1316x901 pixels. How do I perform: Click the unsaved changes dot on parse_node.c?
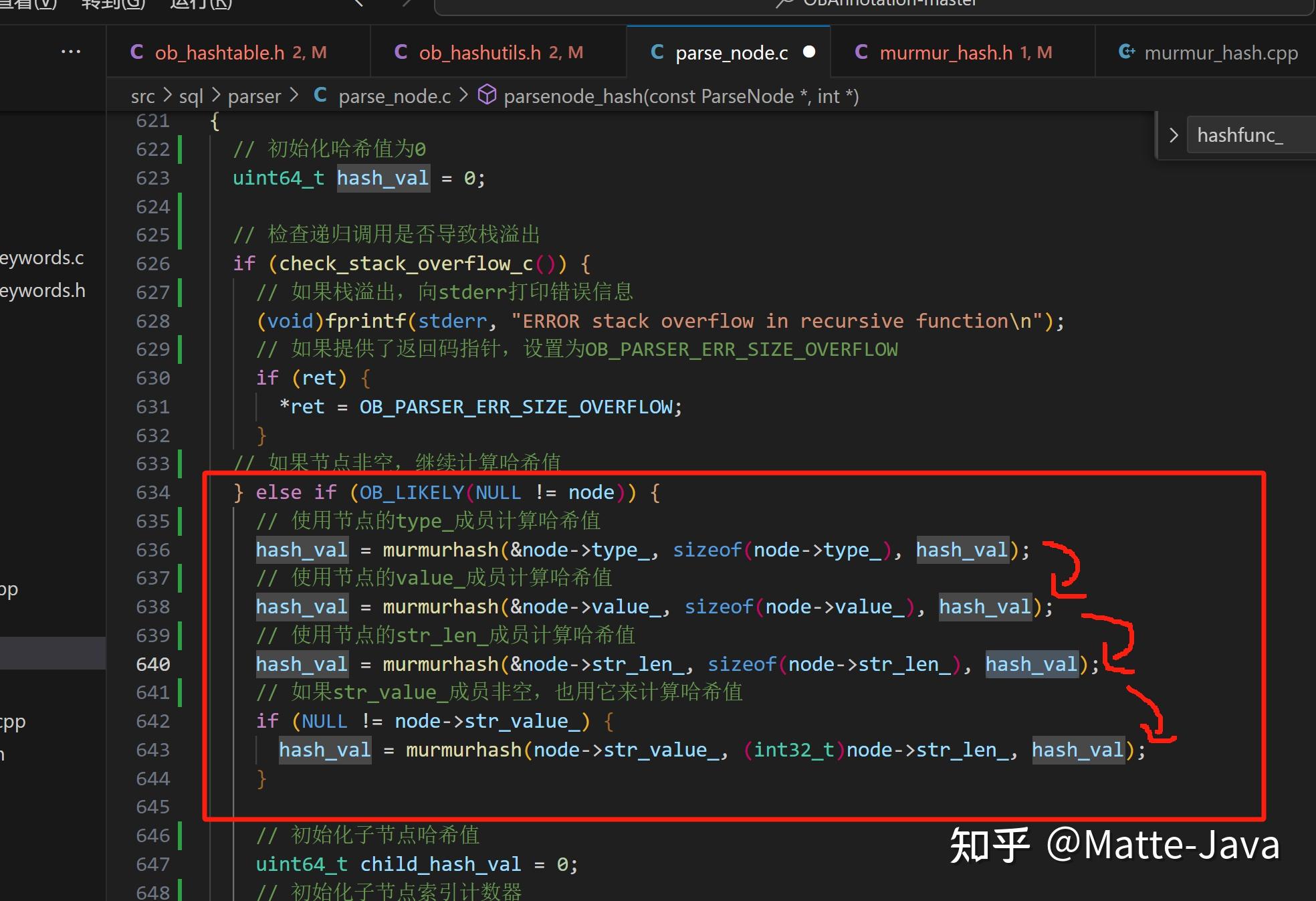click(x=809, y=52)
